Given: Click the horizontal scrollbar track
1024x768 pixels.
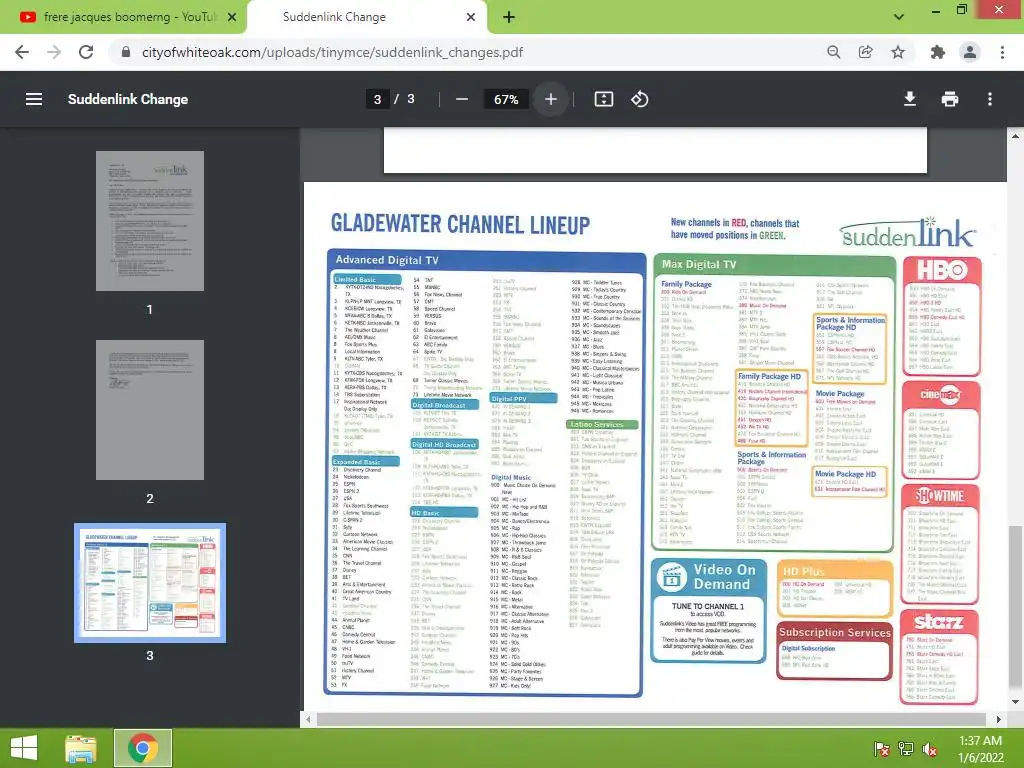Looking at the screenshot, I should tap(653, 719).
